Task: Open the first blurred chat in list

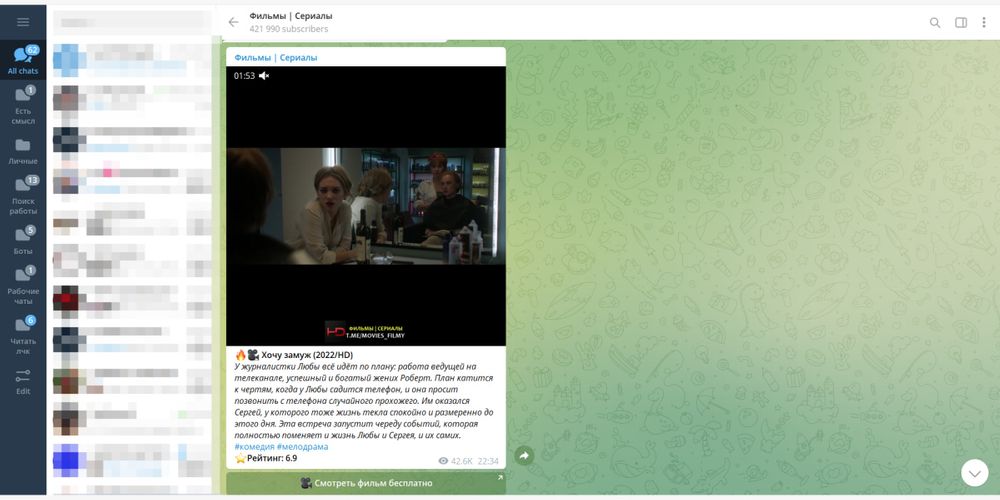Action: coord(132,59)
